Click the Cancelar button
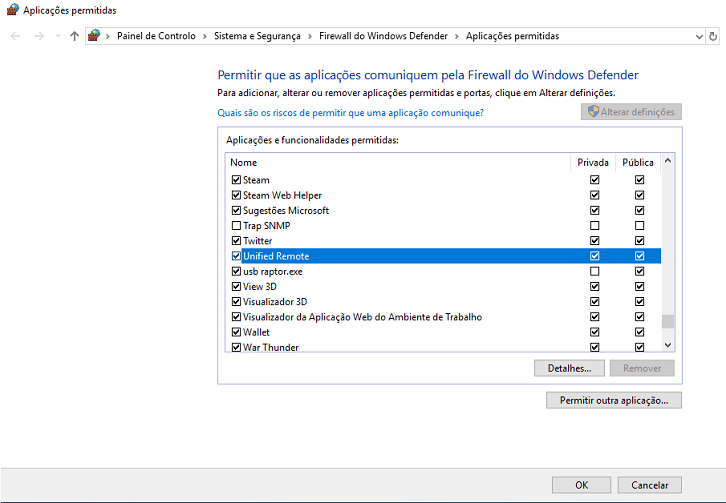This screenshot has width=726, height=503. pyautogui.click(x=650, y=485)
